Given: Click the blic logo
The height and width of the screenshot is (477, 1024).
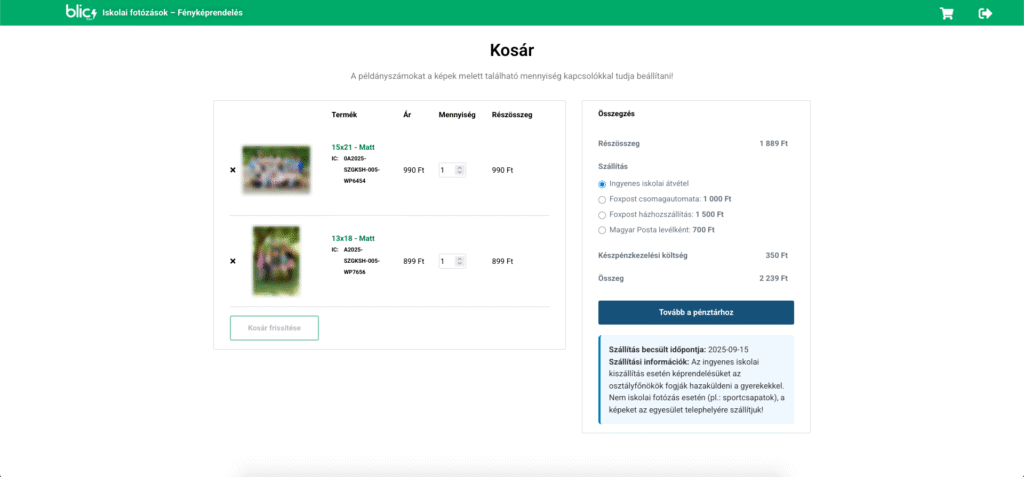Looking at the screenshot, I should coord(81,12).
